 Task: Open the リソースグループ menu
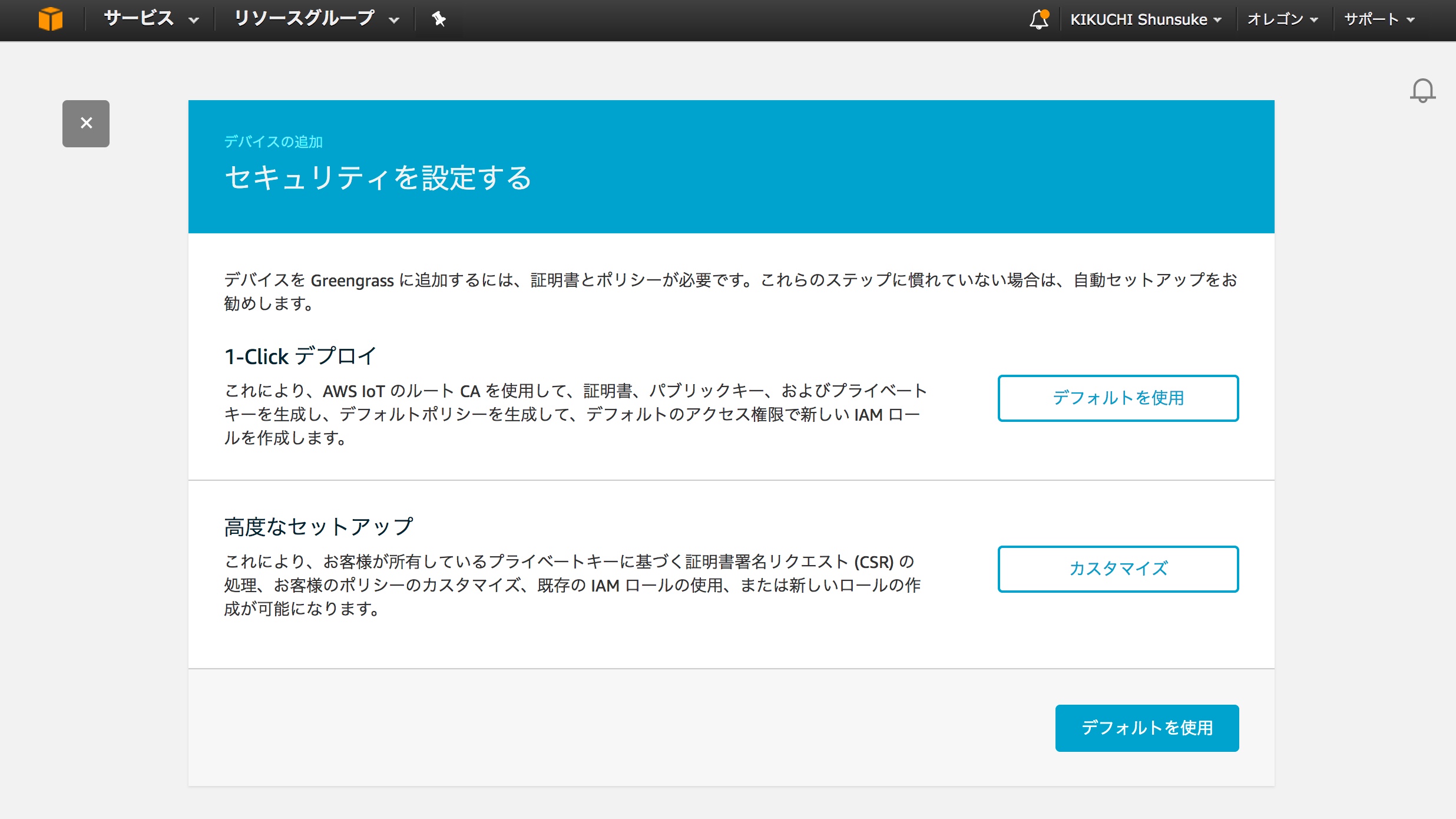[x=316, y=19]
